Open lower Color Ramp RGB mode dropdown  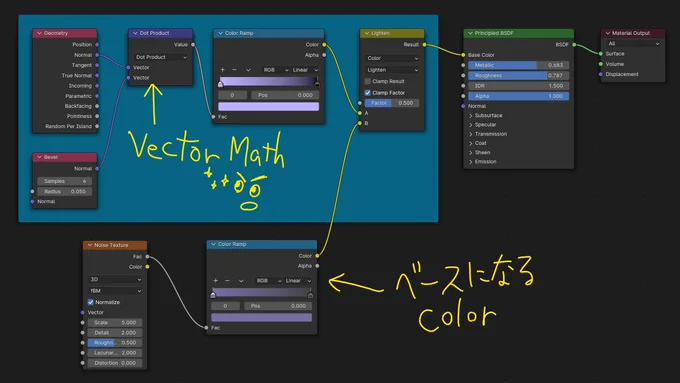[268, 281]
